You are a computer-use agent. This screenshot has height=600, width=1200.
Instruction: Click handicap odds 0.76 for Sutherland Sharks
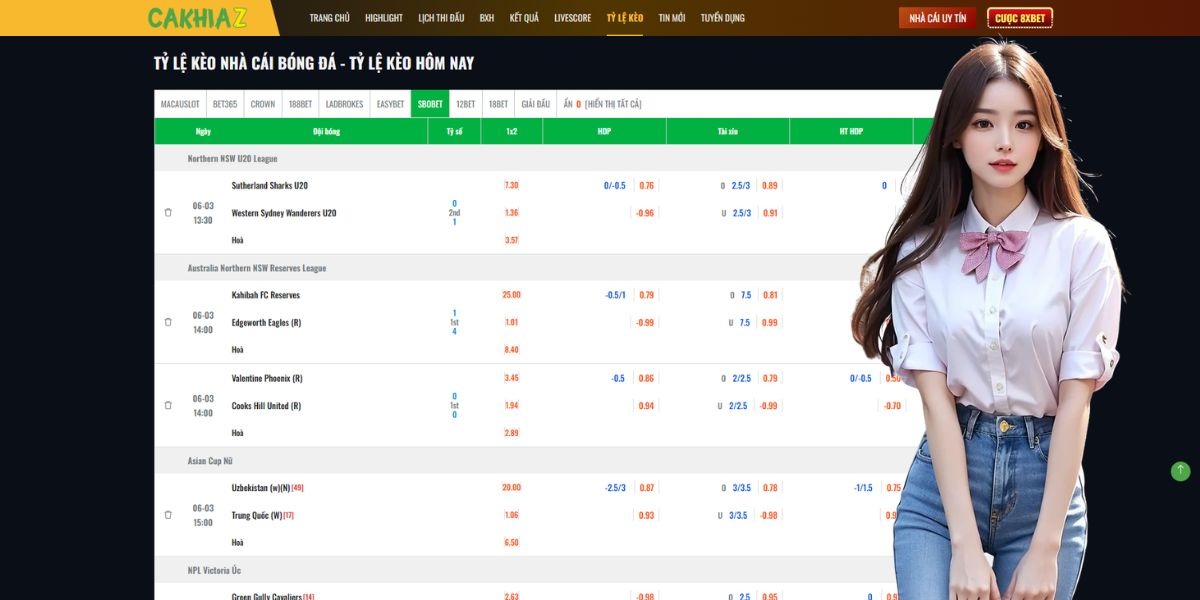647,185
